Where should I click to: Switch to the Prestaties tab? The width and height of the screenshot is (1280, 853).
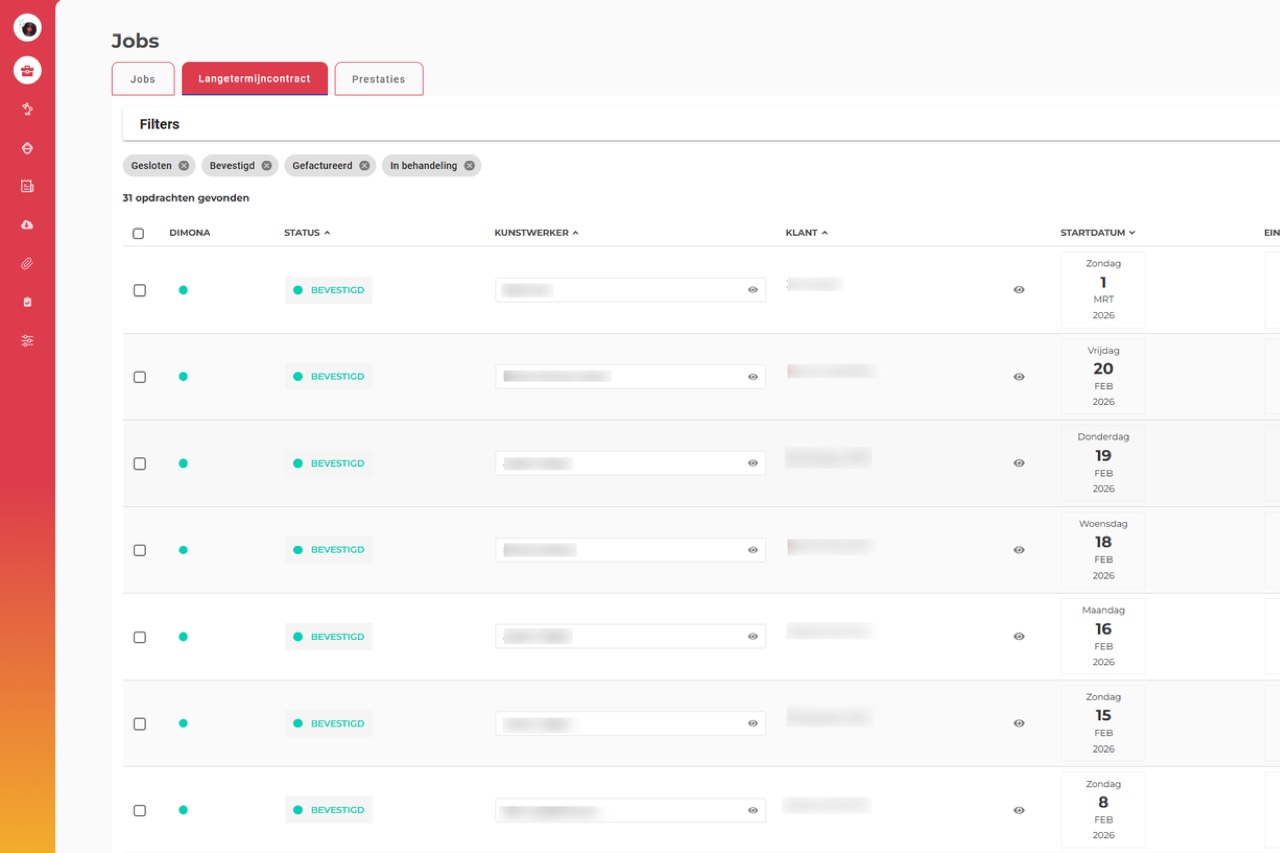(379, 78)
